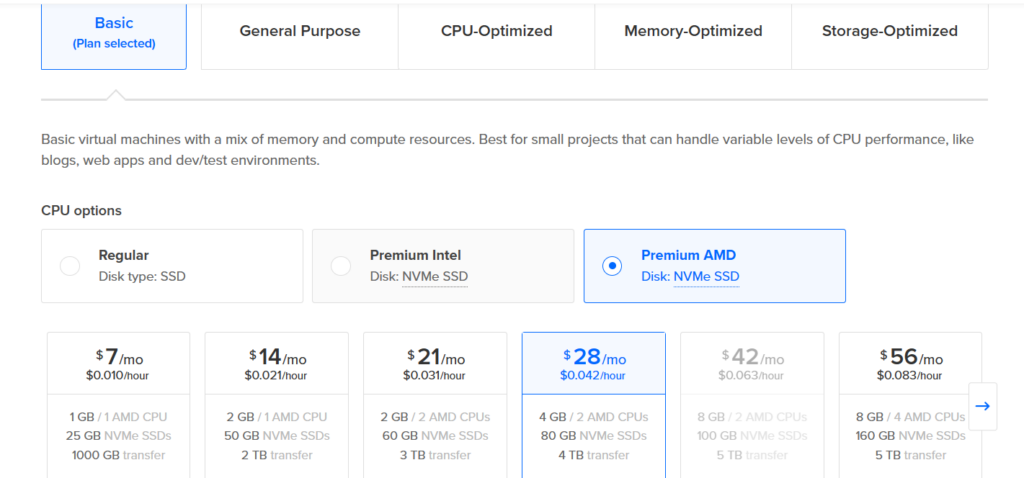The image size is (1024, 478).
Task: Select the Basic plan tab
Action: tap(114, 32)
